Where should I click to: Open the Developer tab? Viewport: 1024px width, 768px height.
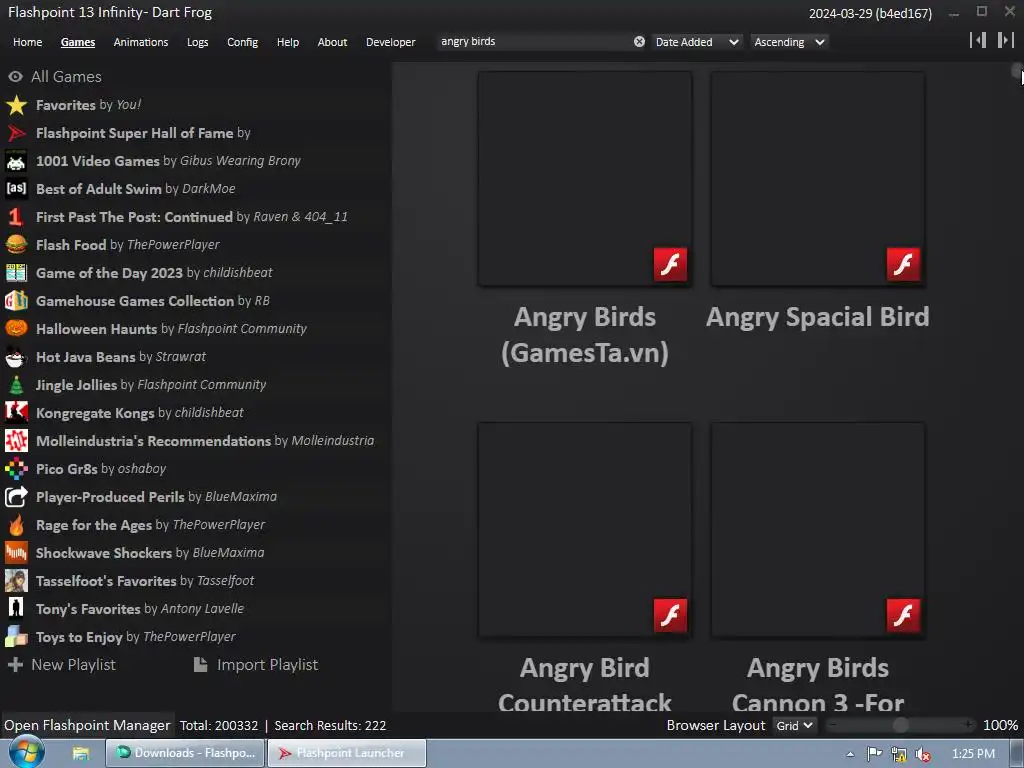click(x=391, y=42)
